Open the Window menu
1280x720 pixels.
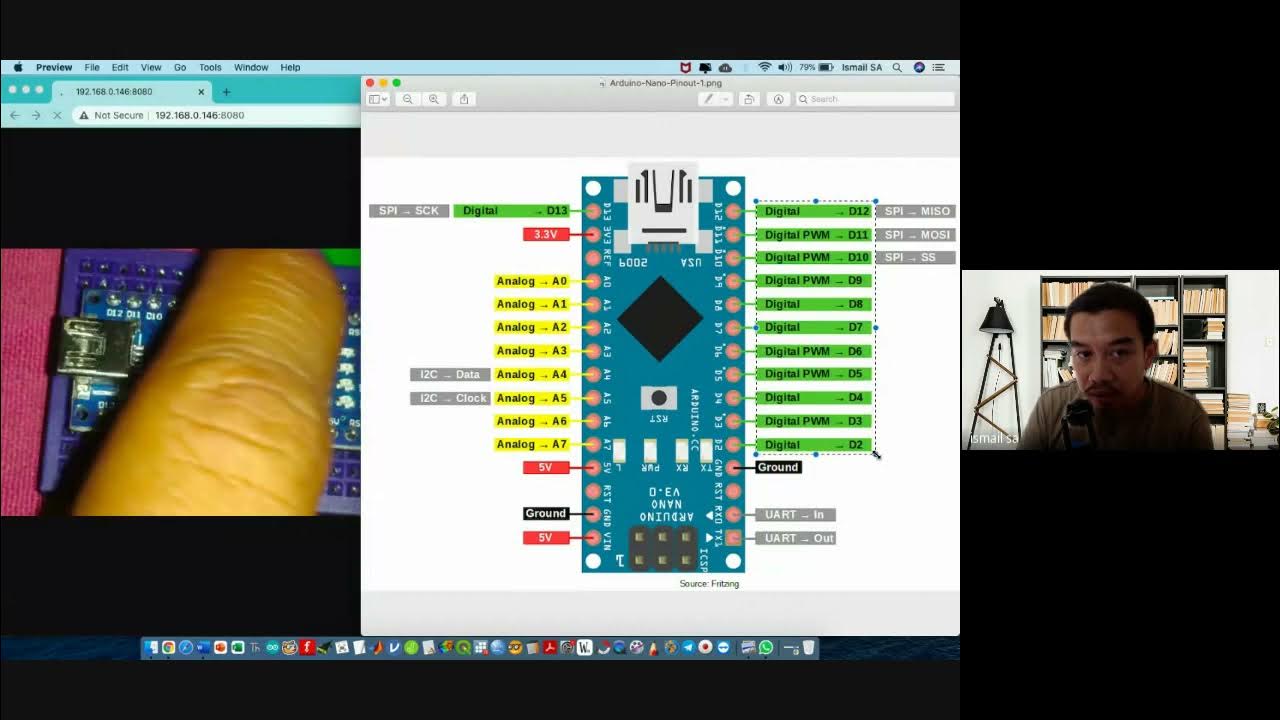251,67
